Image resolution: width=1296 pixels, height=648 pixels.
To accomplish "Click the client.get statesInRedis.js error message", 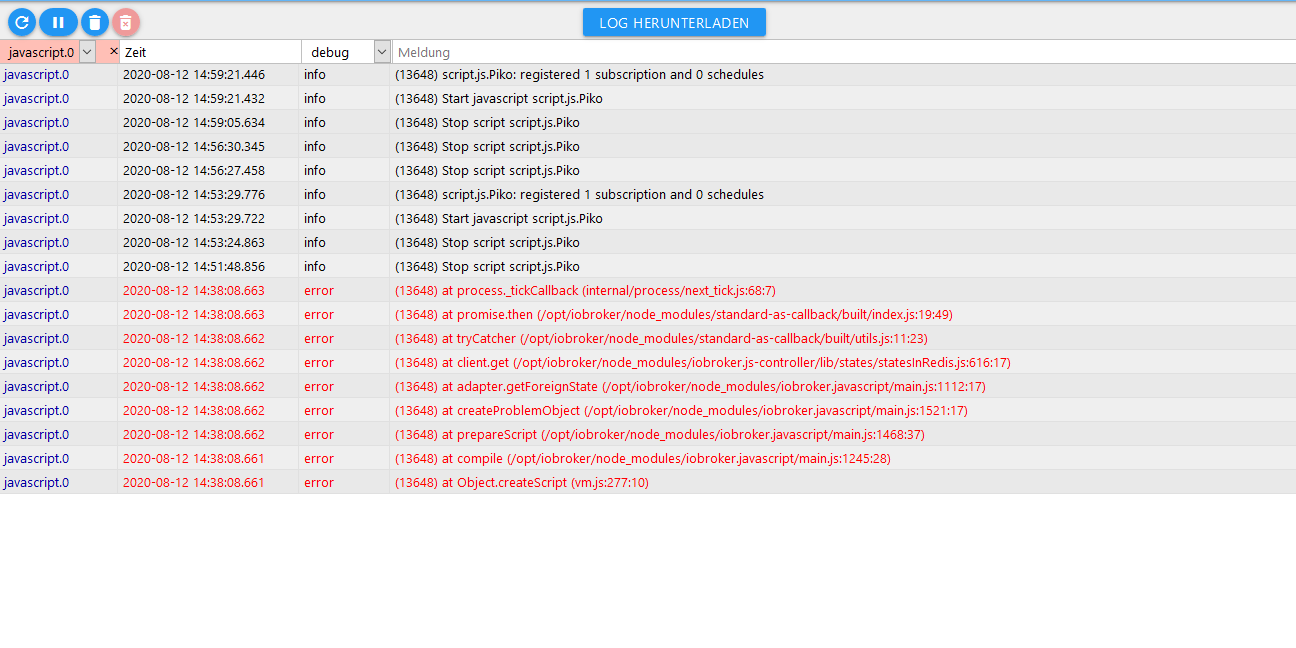I will pos(702,362).
